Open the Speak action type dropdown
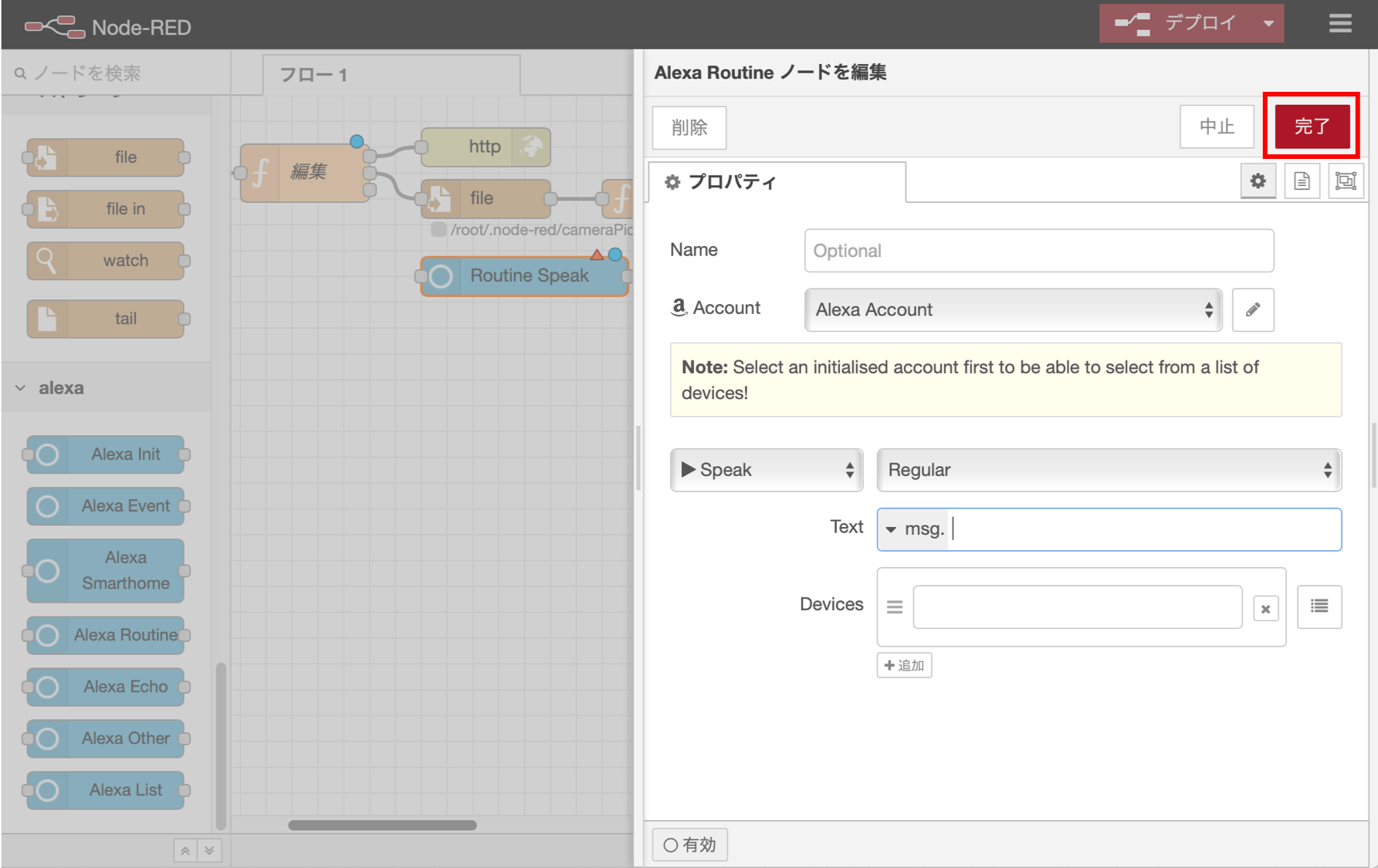The height and width of the screenshot is (868, 1378). coord(766,470)
